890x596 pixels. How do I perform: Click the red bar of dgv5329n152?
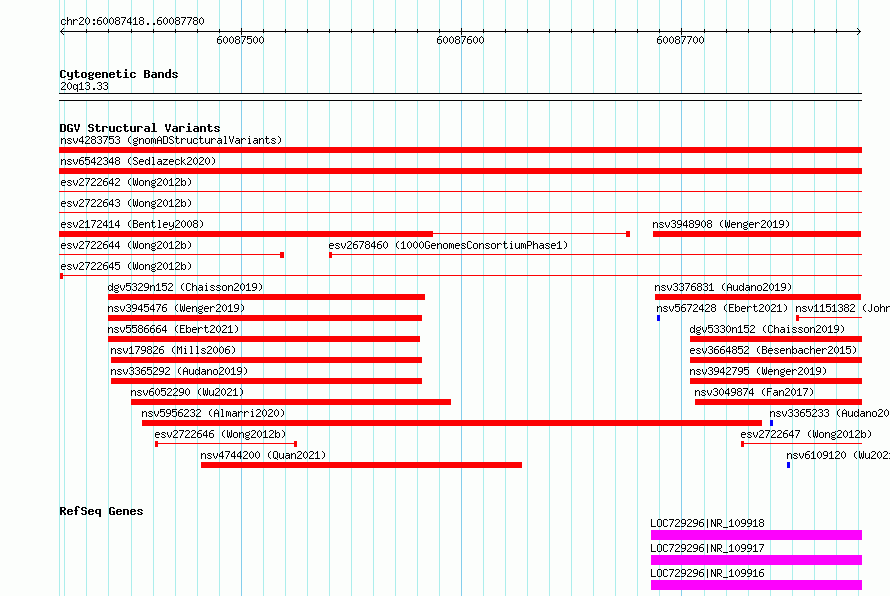(x=266, y=297)
